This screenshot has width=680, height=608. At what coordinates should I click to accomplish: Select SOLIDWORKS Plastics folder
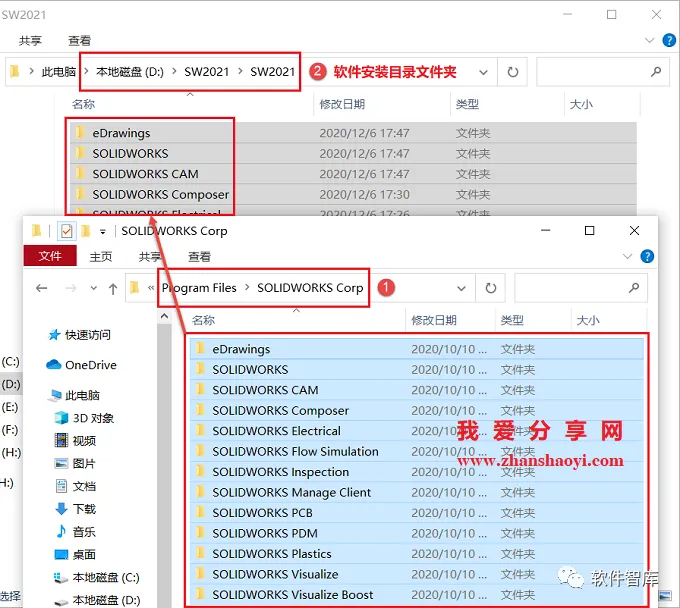coord(417,554)
